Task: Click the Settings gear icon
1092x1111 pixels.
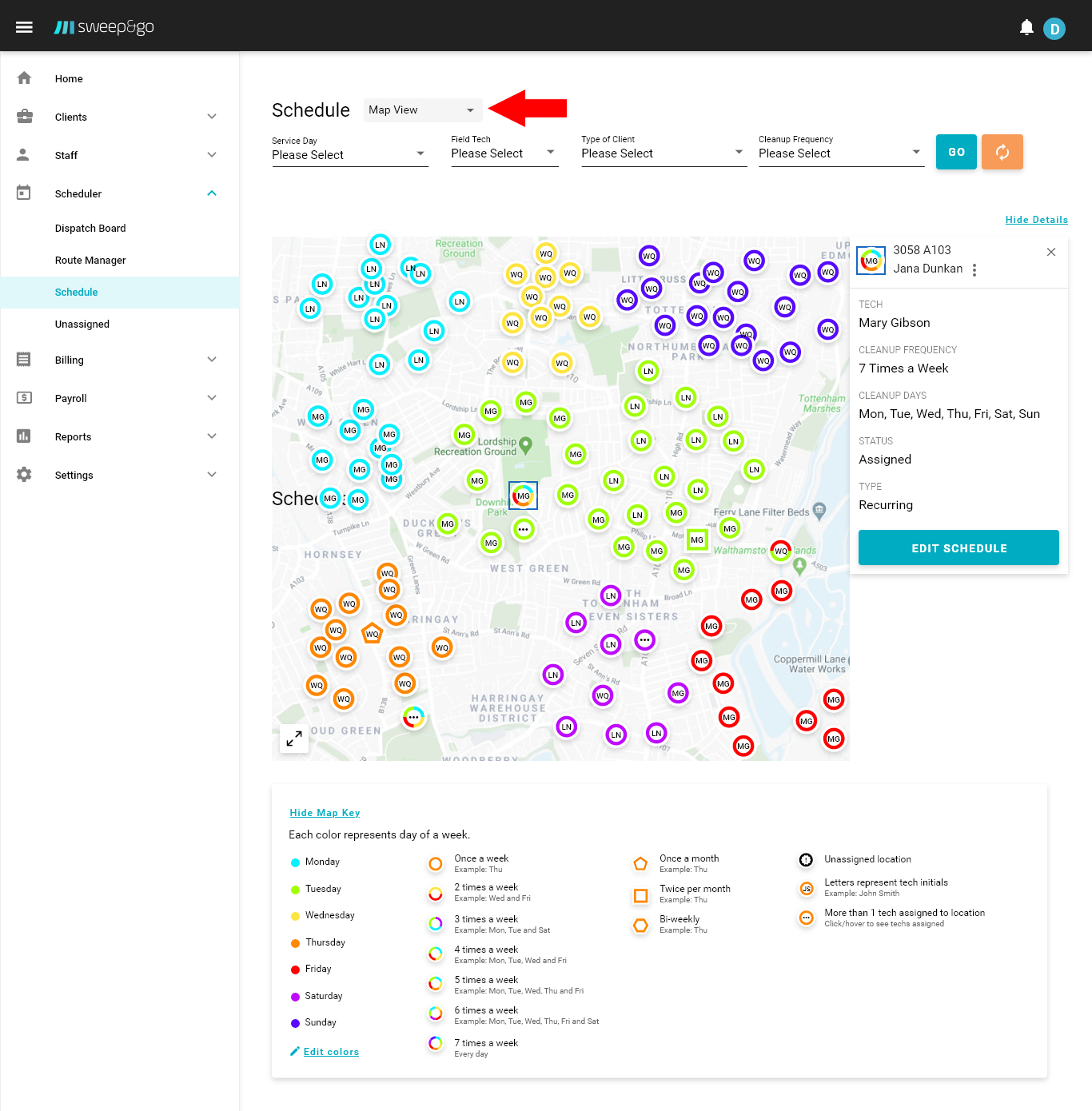Action: point(24,475)
